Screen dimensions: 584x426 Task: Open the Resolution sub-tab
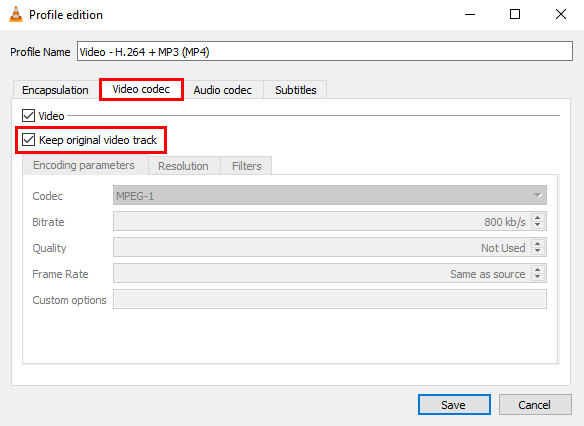point(183,166)
